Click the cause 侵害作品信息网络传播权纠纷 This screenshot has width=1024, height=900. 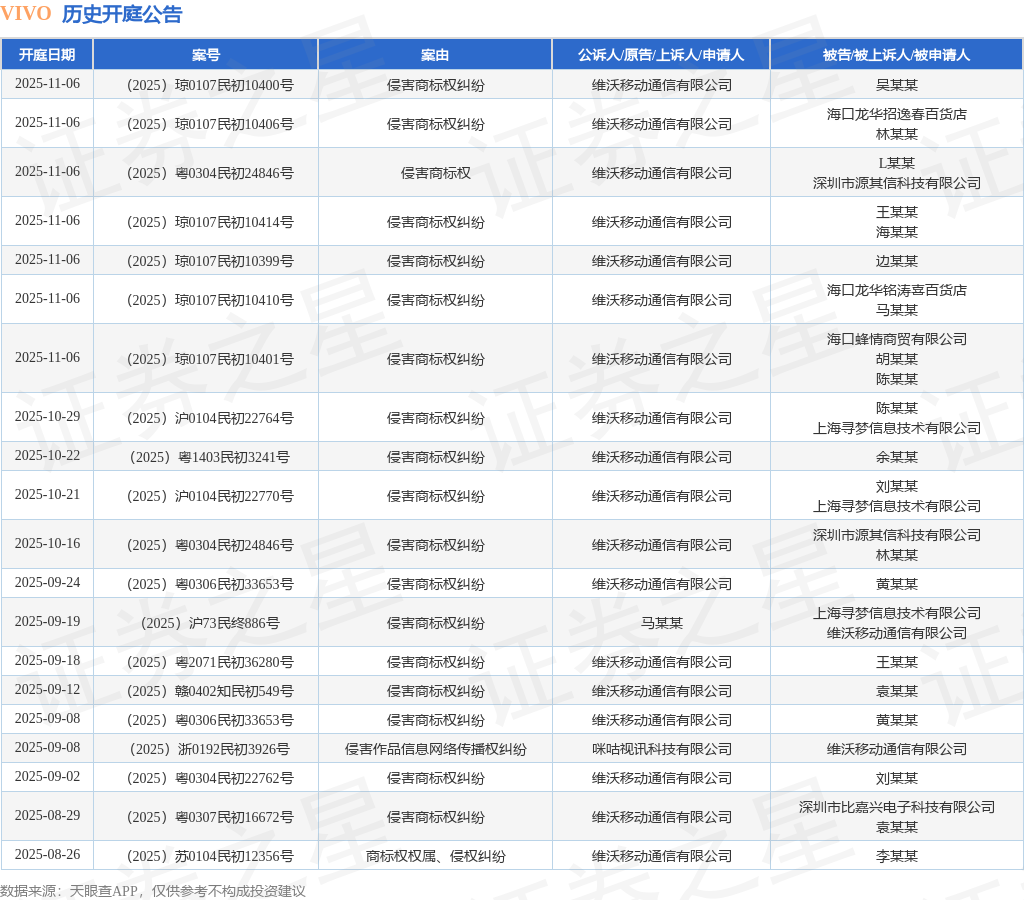[436, 749]
